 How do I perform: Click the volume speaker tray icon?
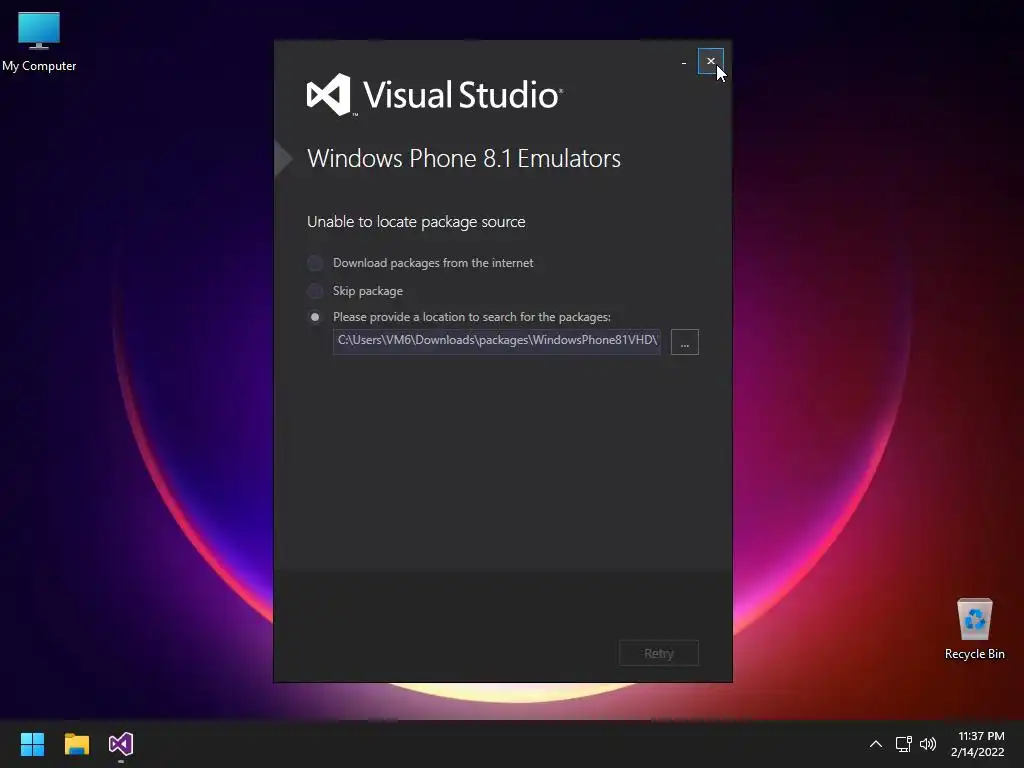927,744
